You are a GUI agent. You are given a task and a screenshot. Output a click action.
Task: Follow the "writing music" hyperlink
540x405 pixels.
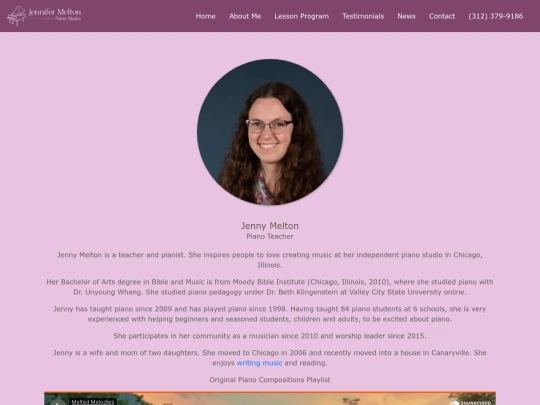259,363
